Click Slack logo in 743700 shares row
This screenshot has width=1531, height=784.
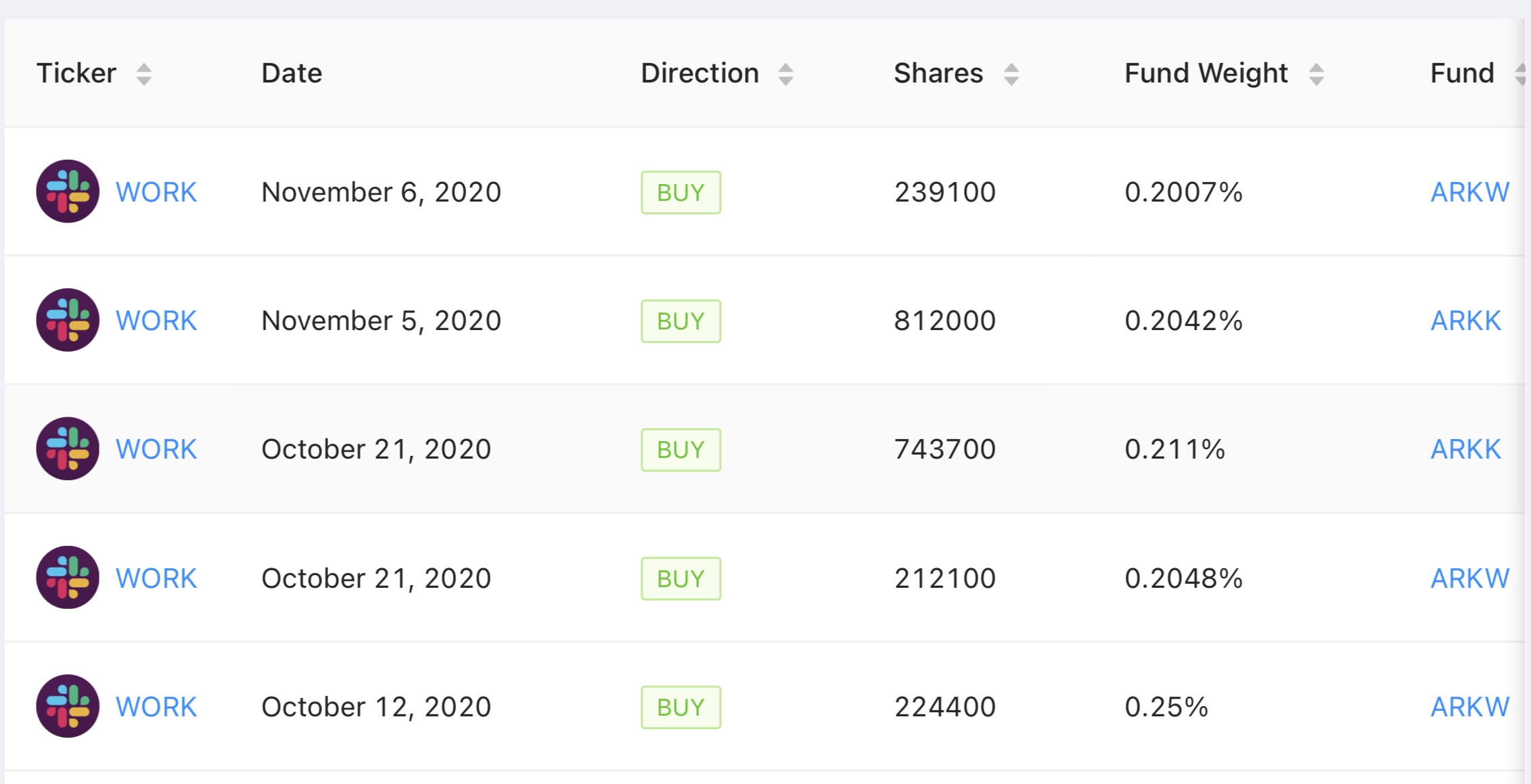click(68, 448)
